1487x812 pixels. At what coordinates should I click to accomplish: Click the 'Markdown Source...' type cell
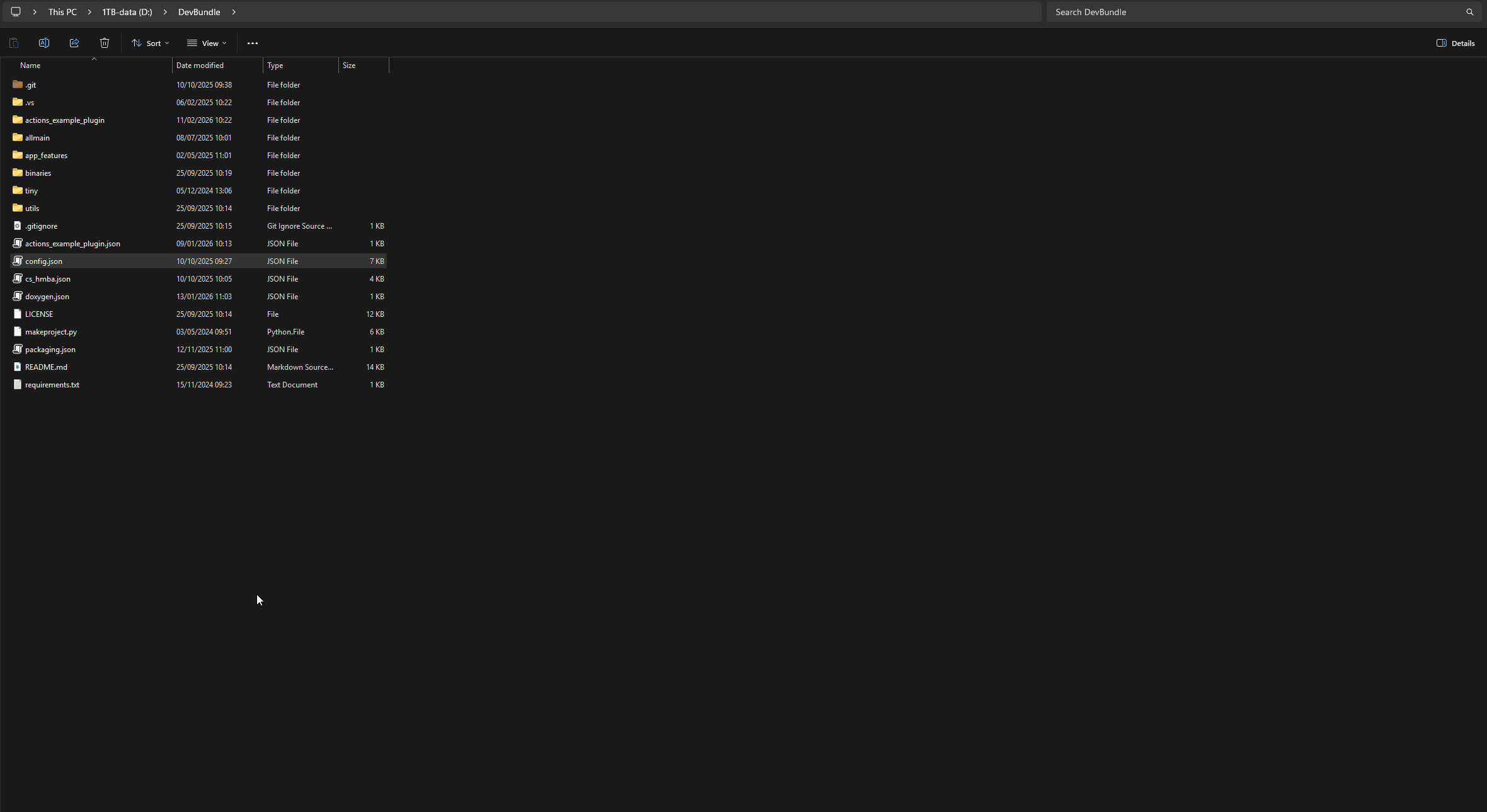tap(300, 367)
